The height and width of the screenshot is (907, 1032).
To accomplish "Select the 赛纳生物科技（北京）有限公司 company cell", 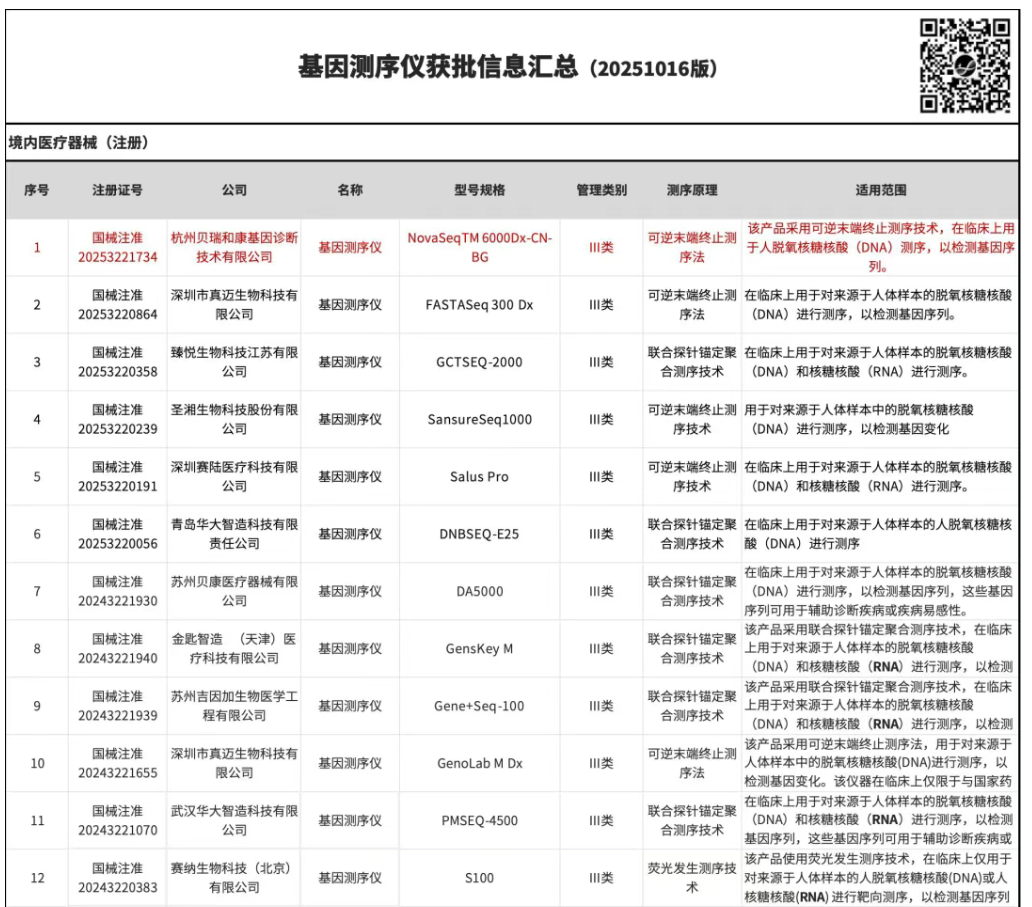I will click(234, 878).
